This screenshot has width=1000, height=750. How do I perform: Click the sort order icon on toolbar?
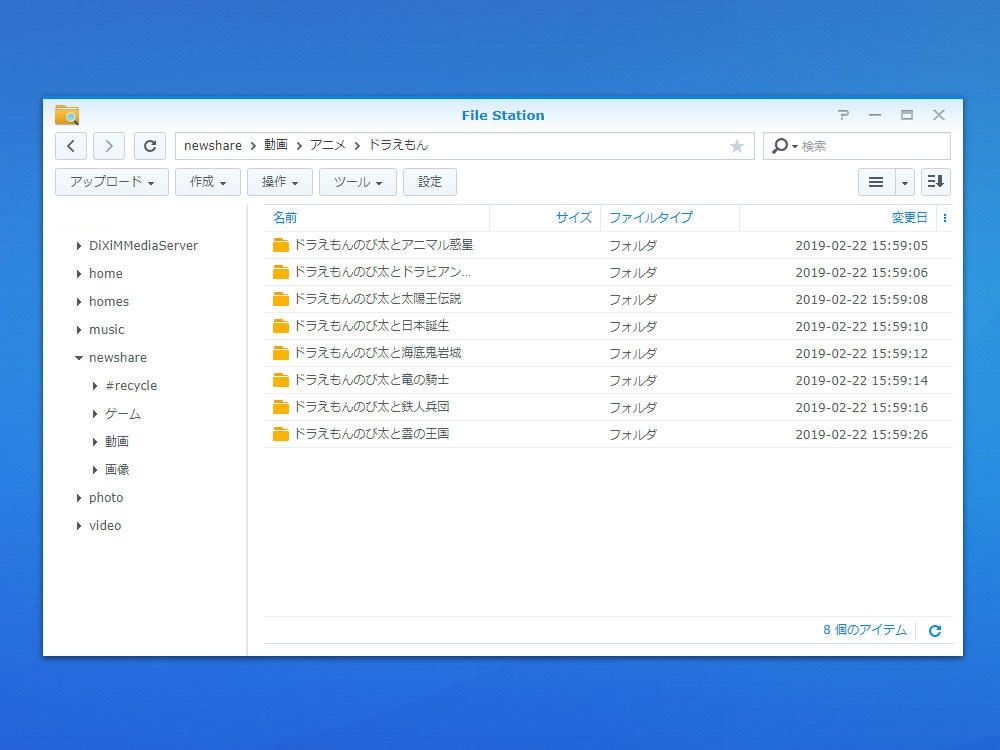click(936, 182)
